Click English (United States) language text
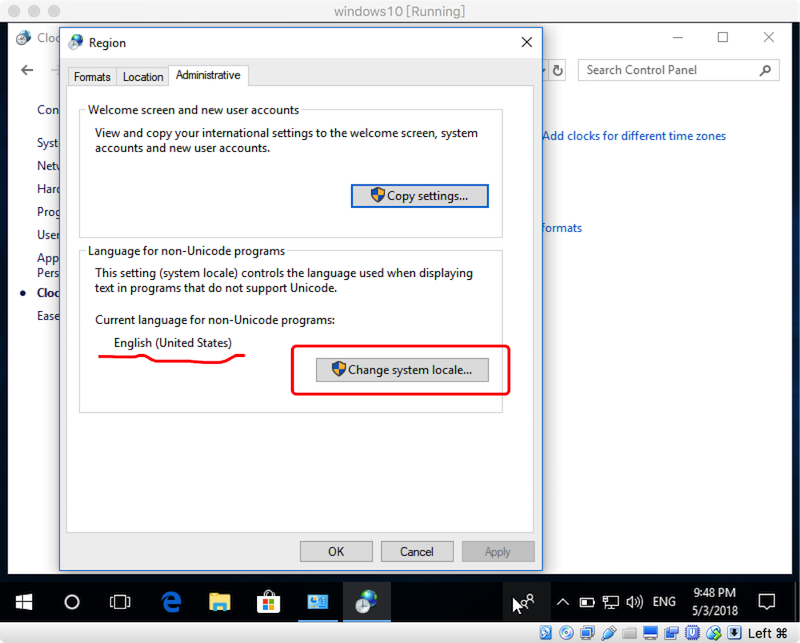 click(172, 342)
